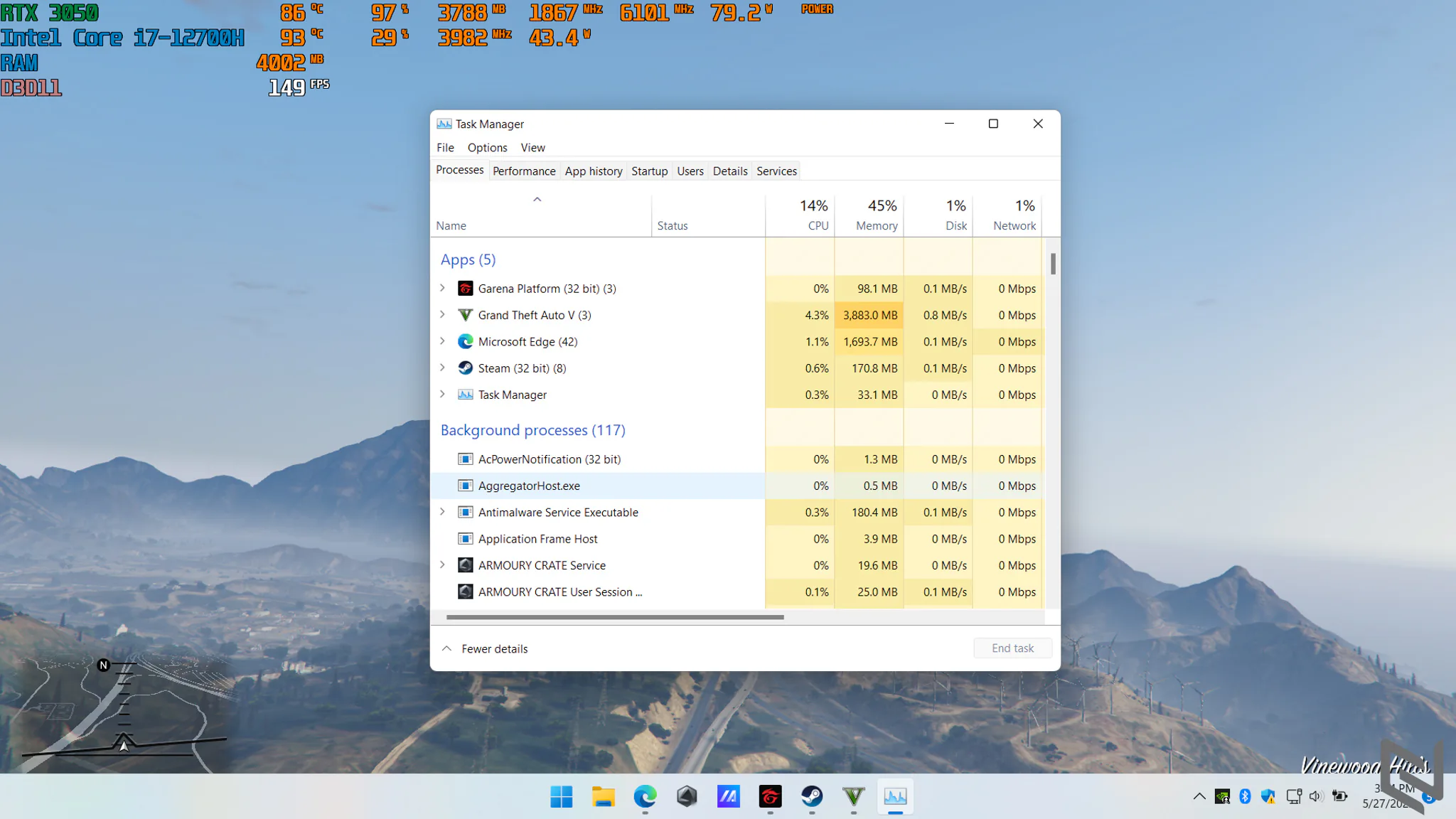
Task: Switch to GTA V via taskbar icon
Action: tap(853, 796)
